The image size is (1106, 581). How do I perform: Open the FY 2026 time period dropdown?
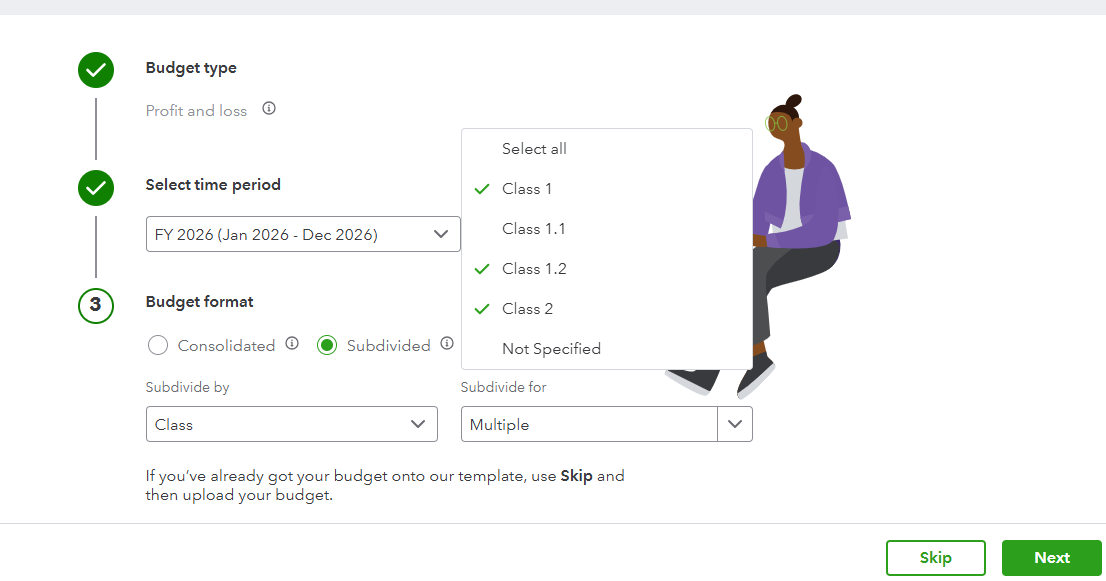[x=303, y=235]
